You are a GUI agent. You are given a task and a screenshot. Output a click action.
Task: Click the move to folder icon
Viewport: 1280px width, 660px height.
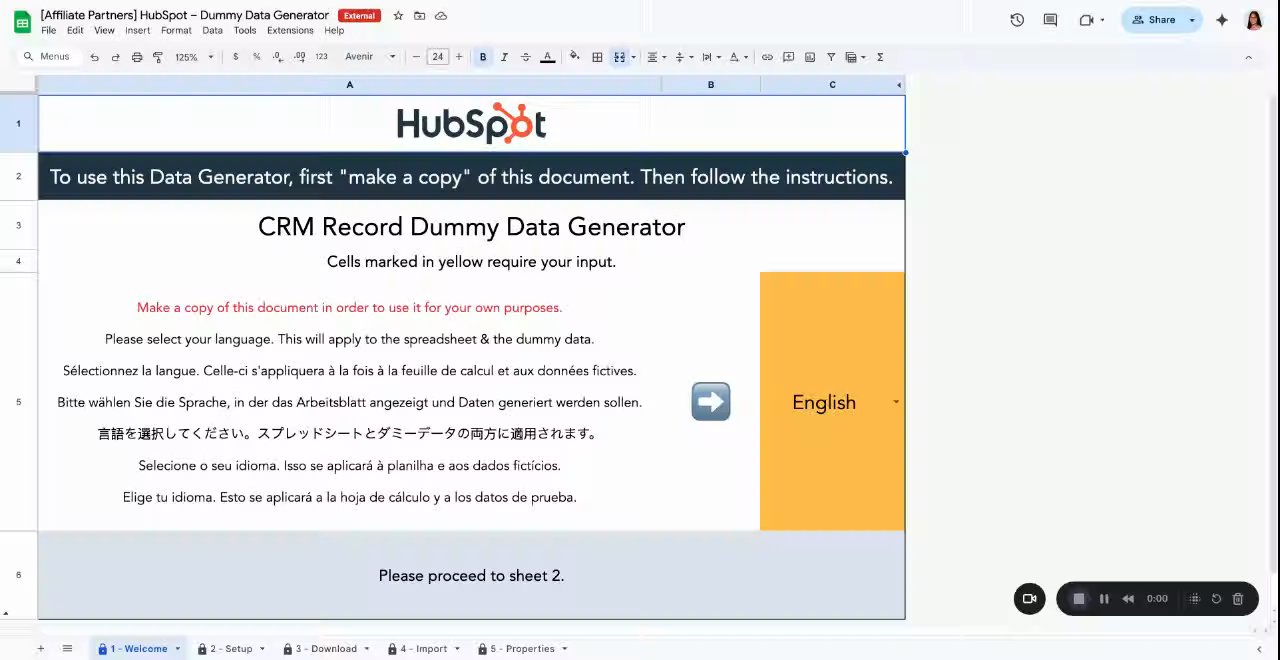(x=420, y=16)
